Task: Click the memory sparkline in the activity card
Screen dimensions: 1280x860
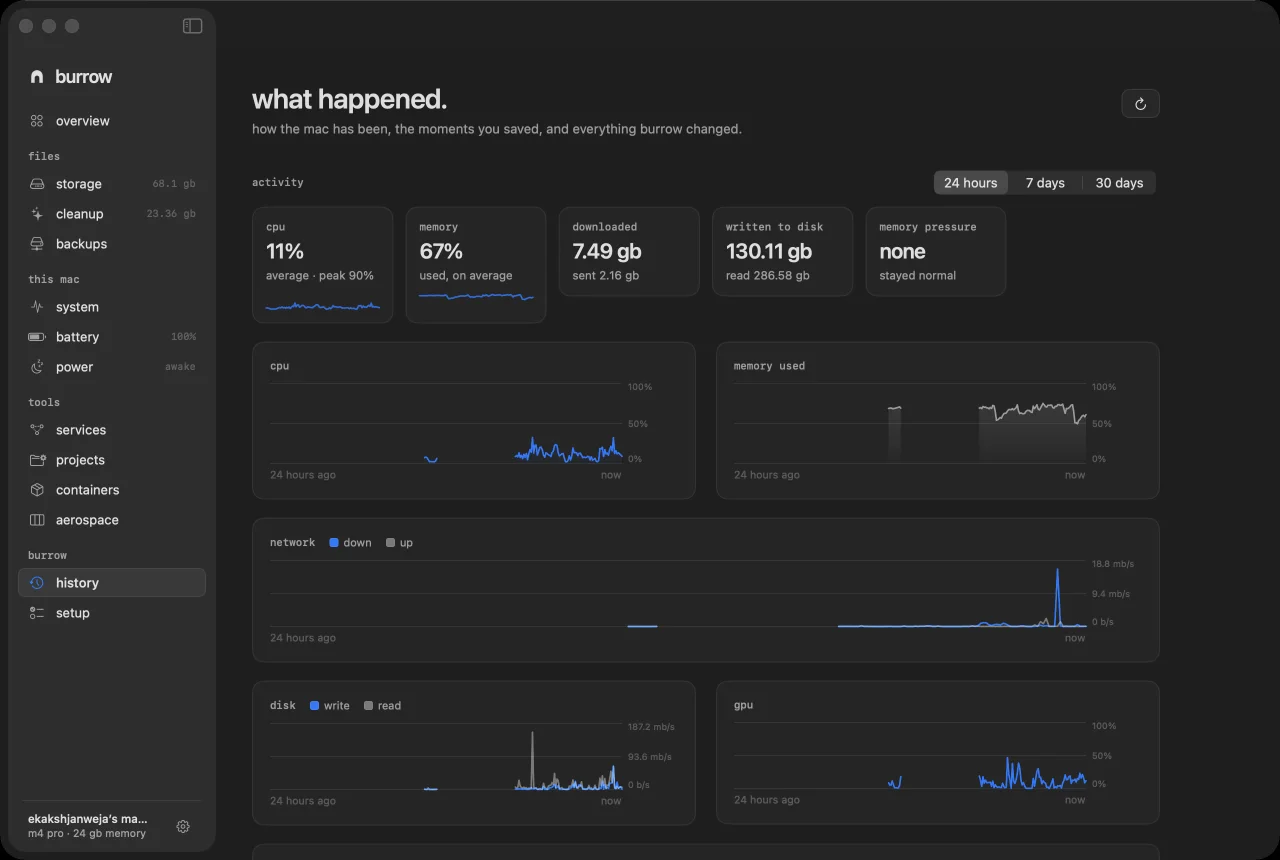Action: click(x=476, y=297)
